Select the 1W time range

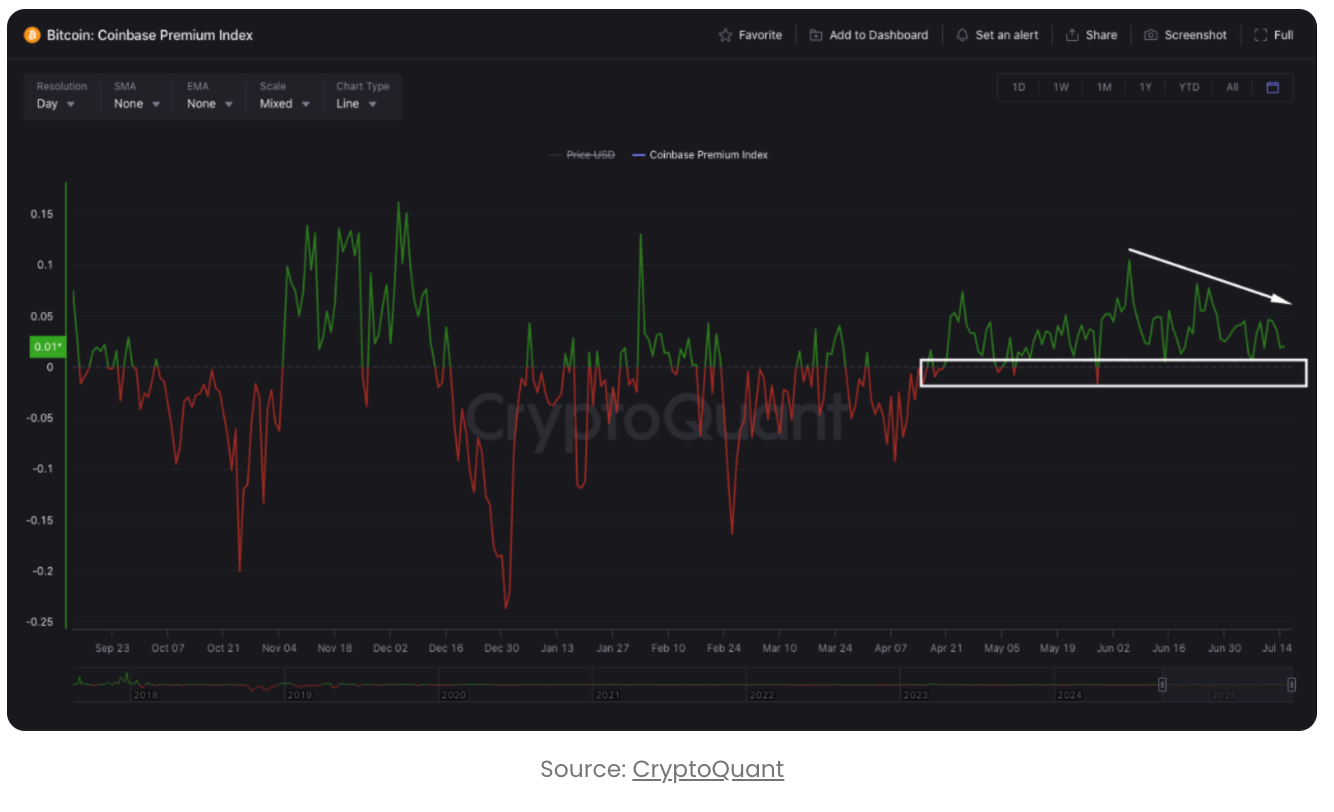[1061, 87]
